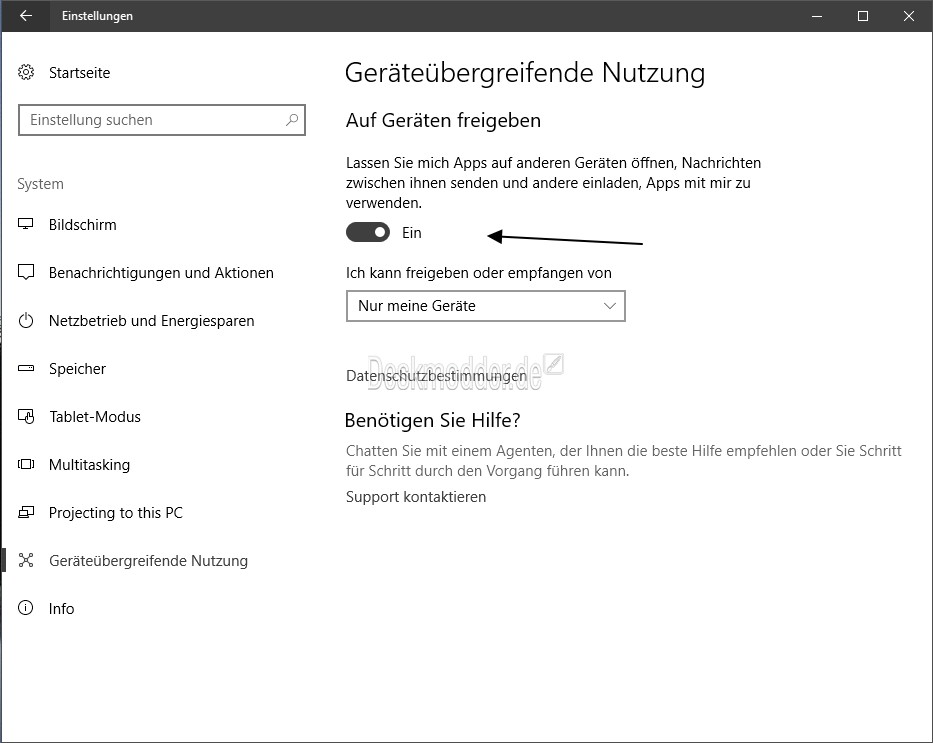Click the 'Auf Geräten freigeben' heading
The image size is (933, 743).
pos(443,121)
